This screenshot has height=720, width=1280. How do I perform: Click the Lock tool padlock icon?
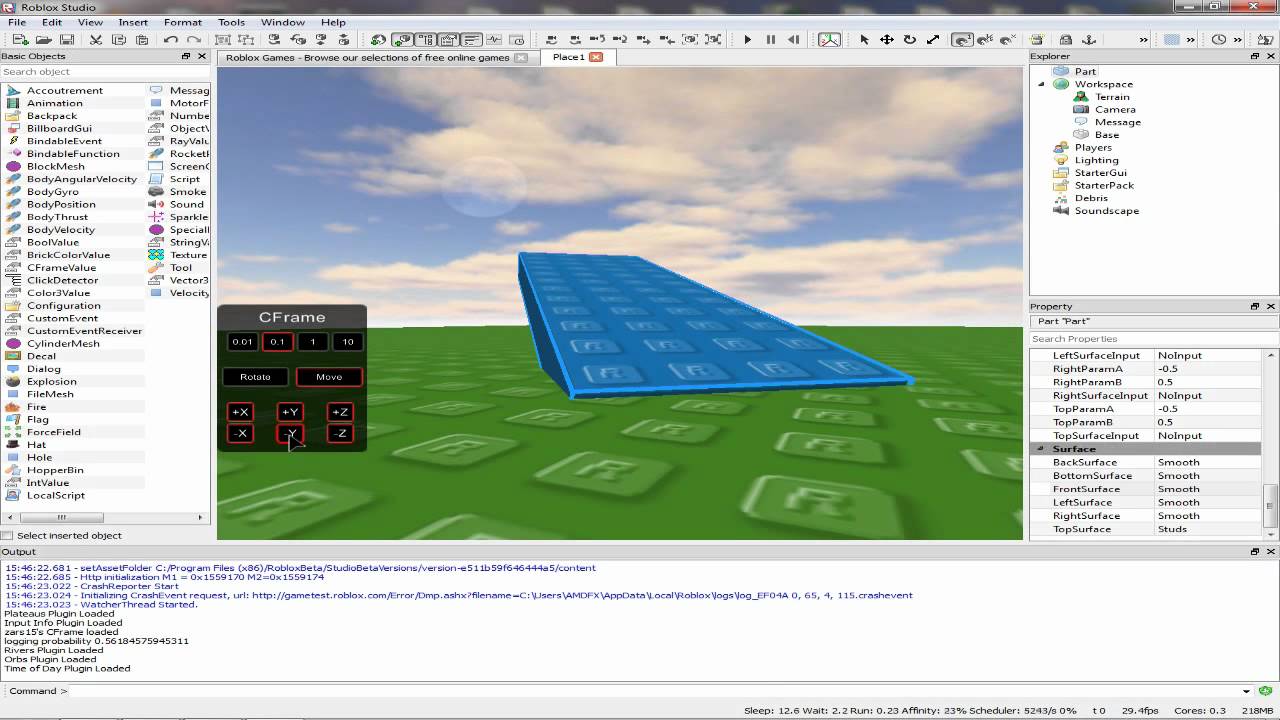tap(1066, 40)
